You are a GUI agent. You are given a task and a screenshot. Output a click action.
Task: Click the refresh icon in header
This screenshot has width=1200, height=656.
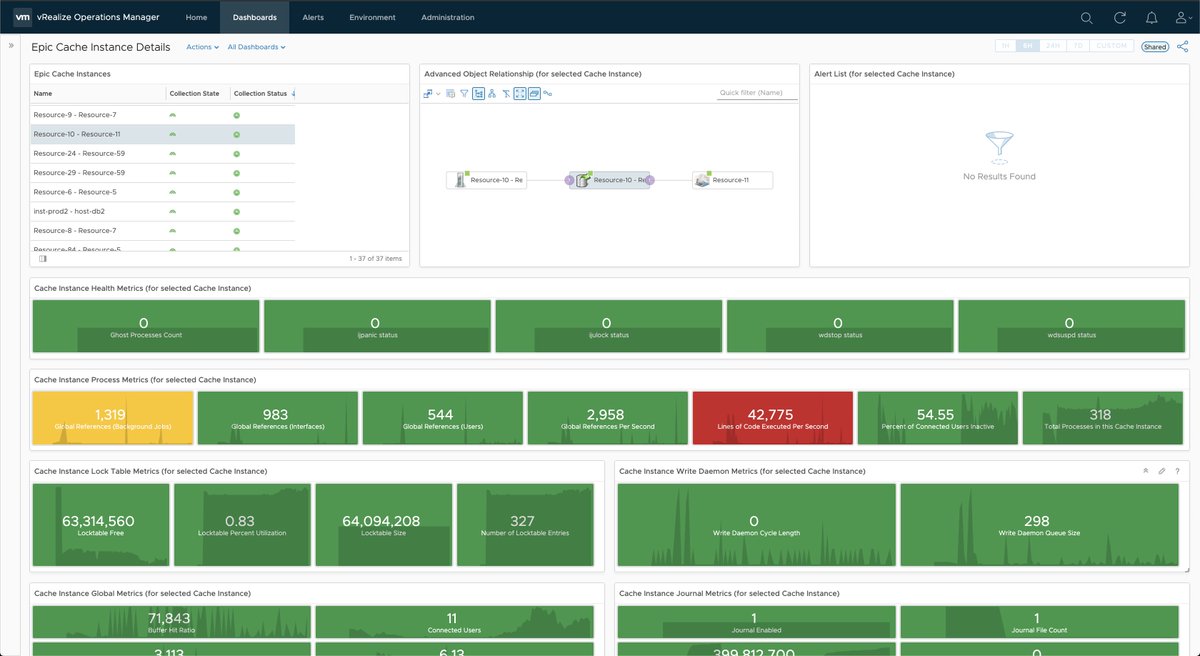click(1120, 17)
